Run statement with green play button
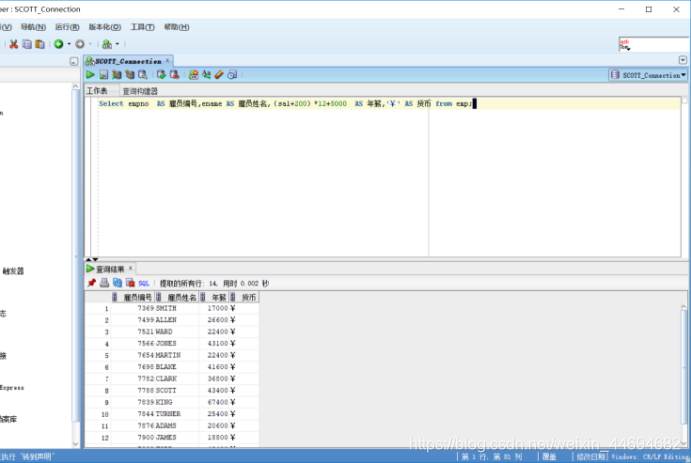691x463 pixels. [x=90, y=74]
